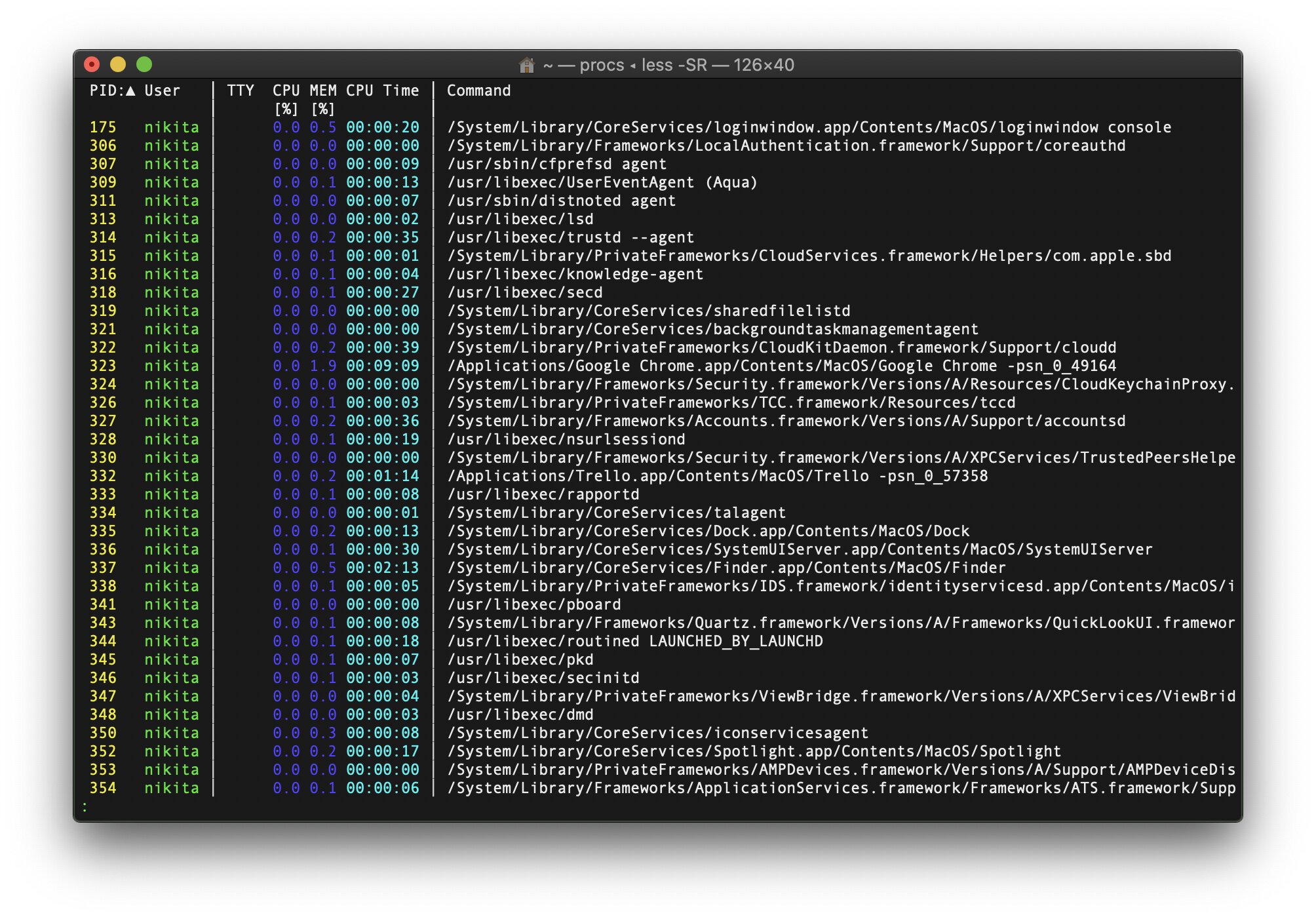Image resolution: width=1316 pixels, height=919 pixels.
Task: Click the TTY column header
Action: pyautogui.click(x=240, y=90)
